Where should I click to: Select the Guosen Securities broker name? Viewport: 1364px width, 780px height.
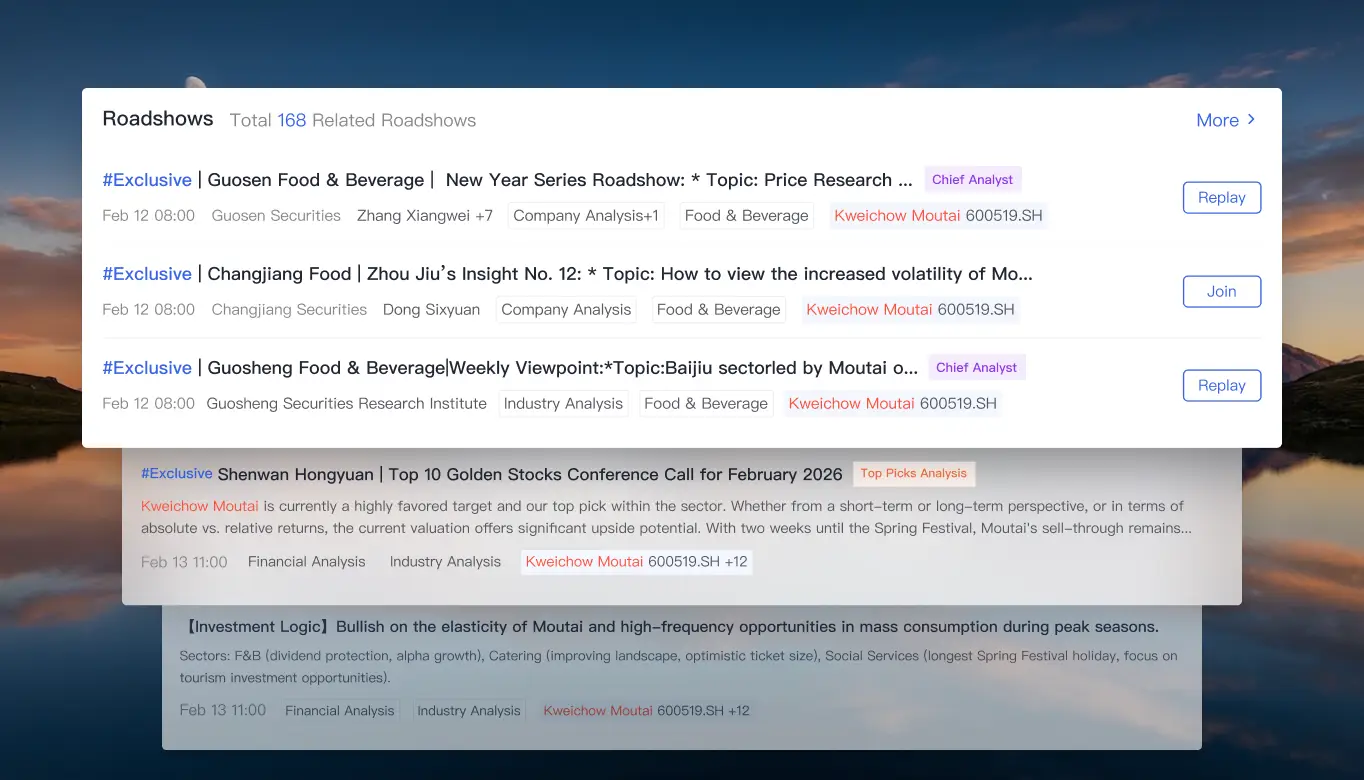click(x=276, y=216)
